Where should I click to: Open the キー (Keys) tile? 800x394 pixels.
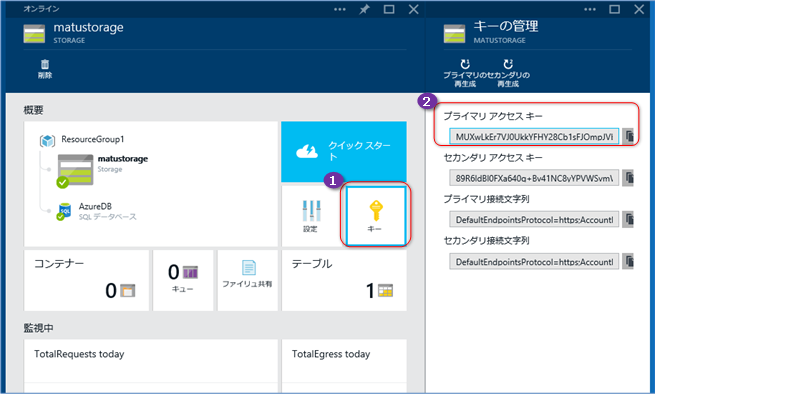tap(376, 215)
